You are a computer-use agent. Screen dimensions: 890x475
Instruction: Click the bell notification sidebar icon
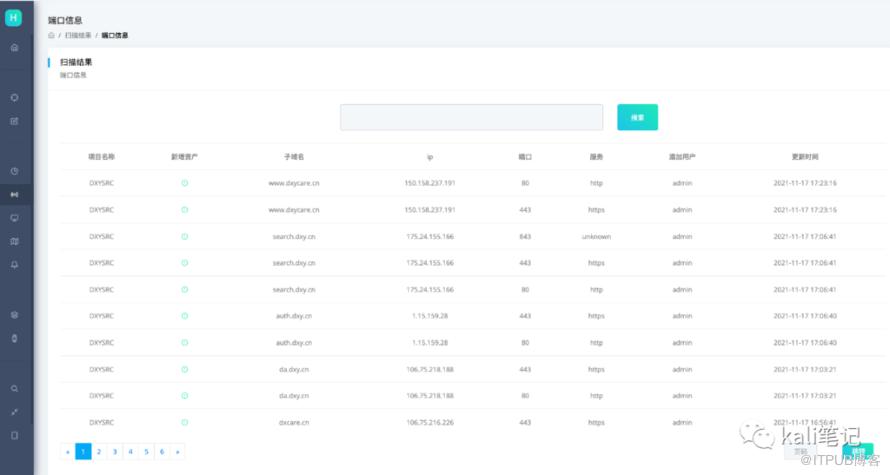(14, 265)
